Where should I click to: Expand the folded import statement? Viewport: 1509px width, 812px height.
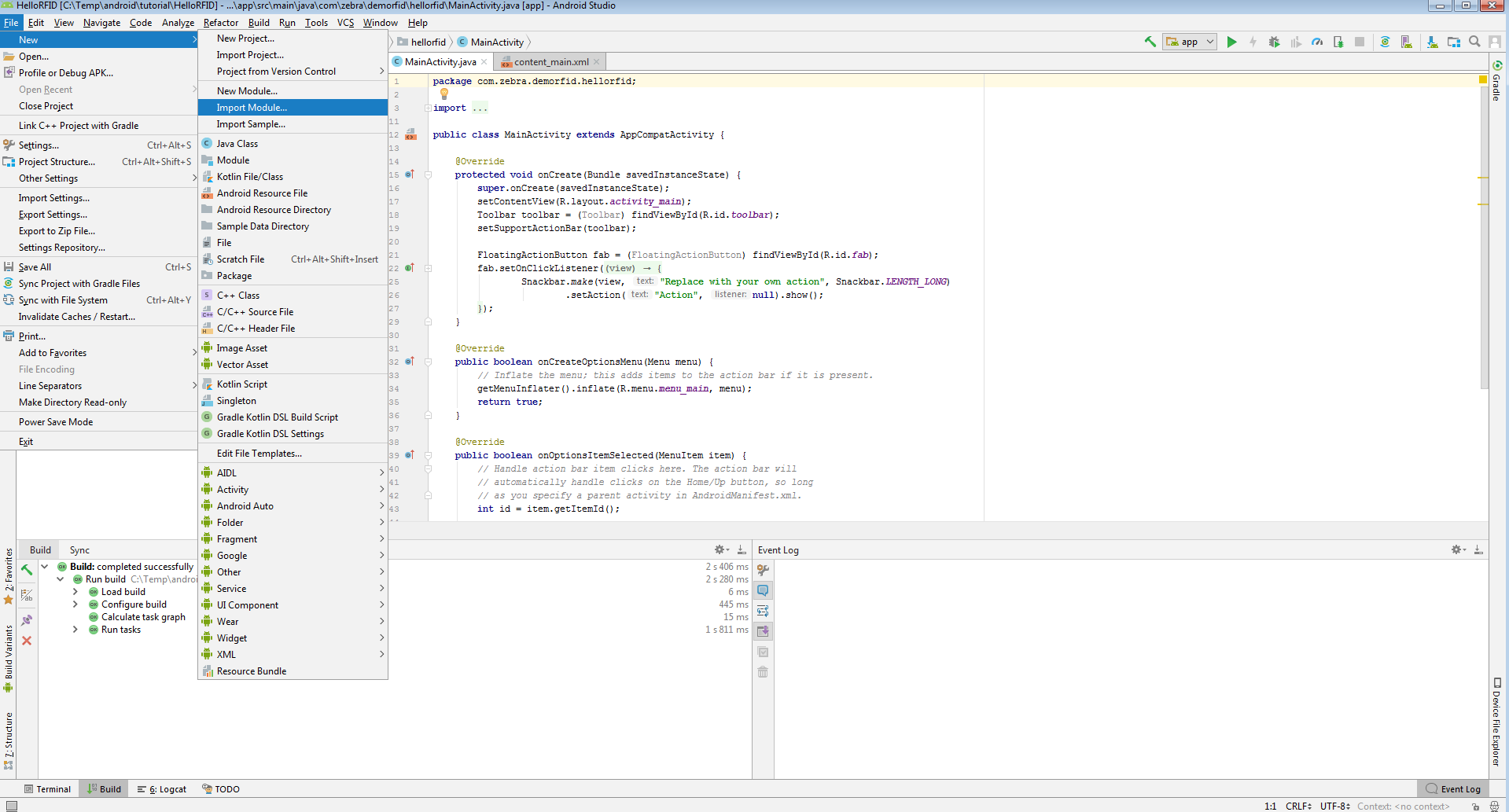point(428,108)
